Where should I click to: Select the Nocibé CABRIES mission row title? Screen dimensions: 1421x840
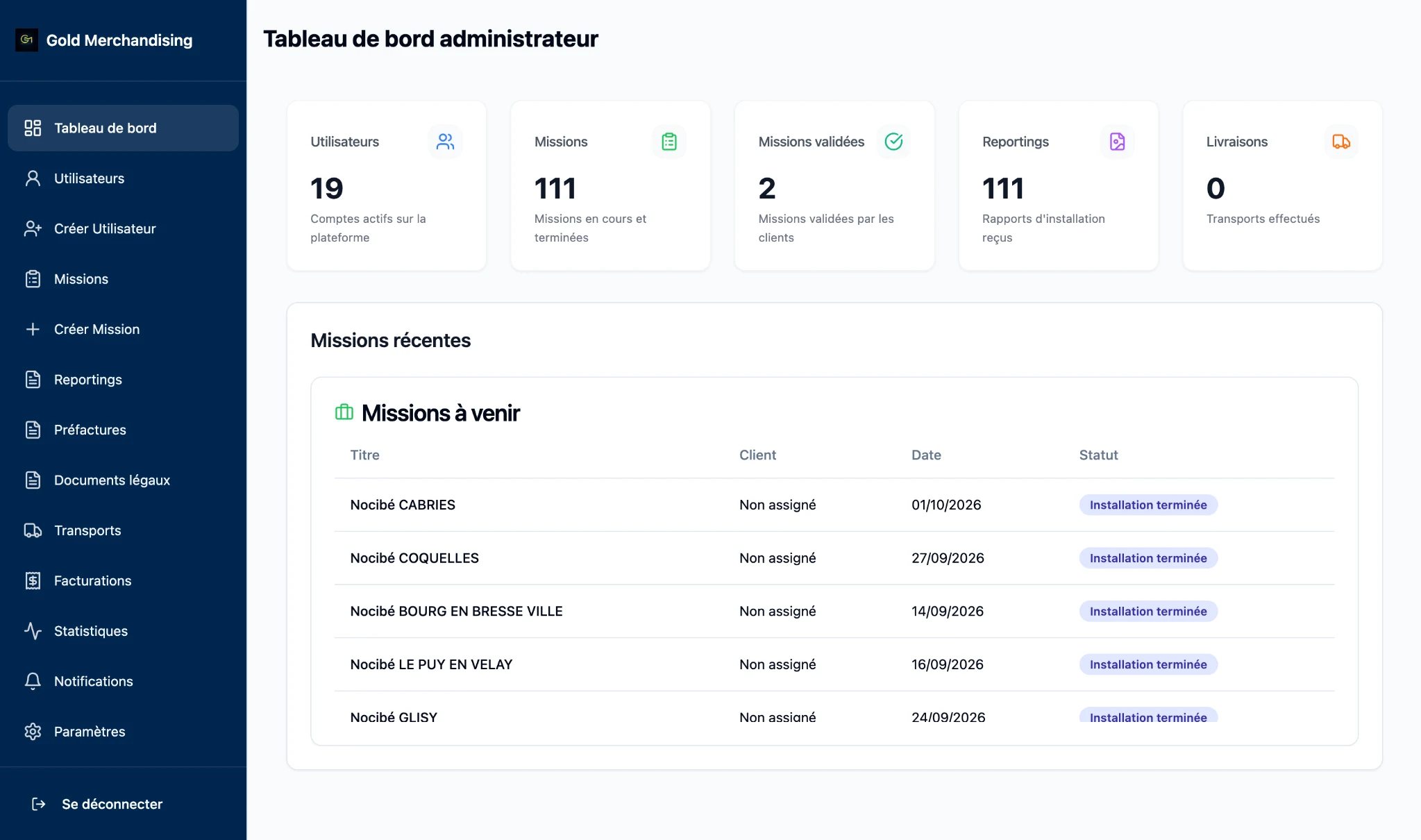point(403,505)
